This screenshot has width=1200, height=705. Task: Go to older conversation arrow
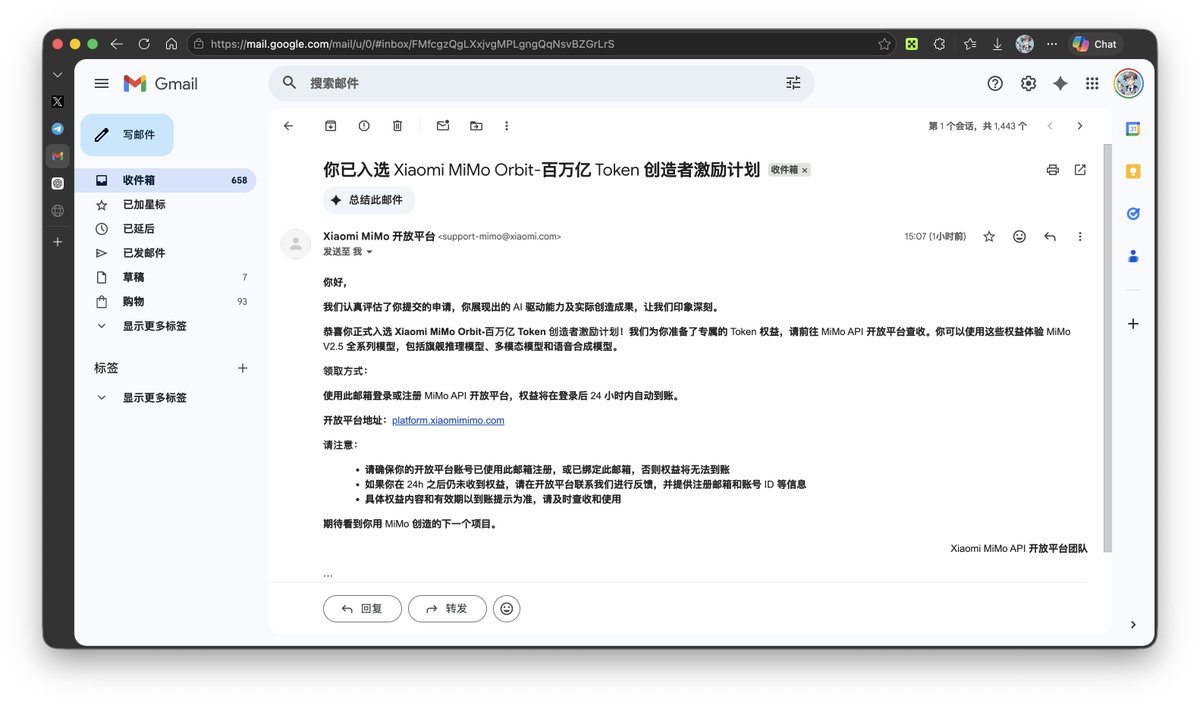click(1080, 126)
